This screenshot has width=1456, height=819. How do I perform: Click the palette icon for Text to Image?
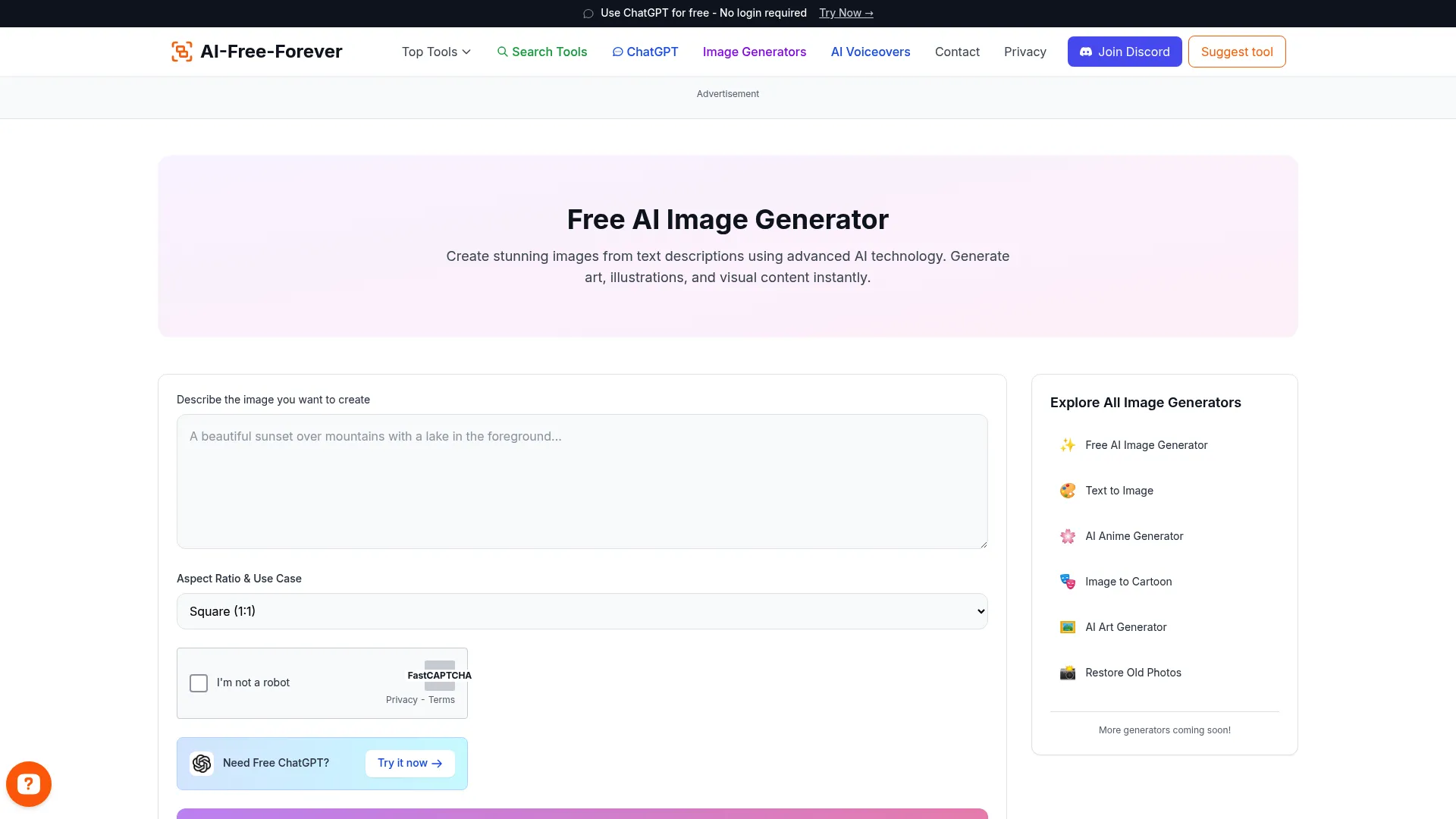[1068, 491]
